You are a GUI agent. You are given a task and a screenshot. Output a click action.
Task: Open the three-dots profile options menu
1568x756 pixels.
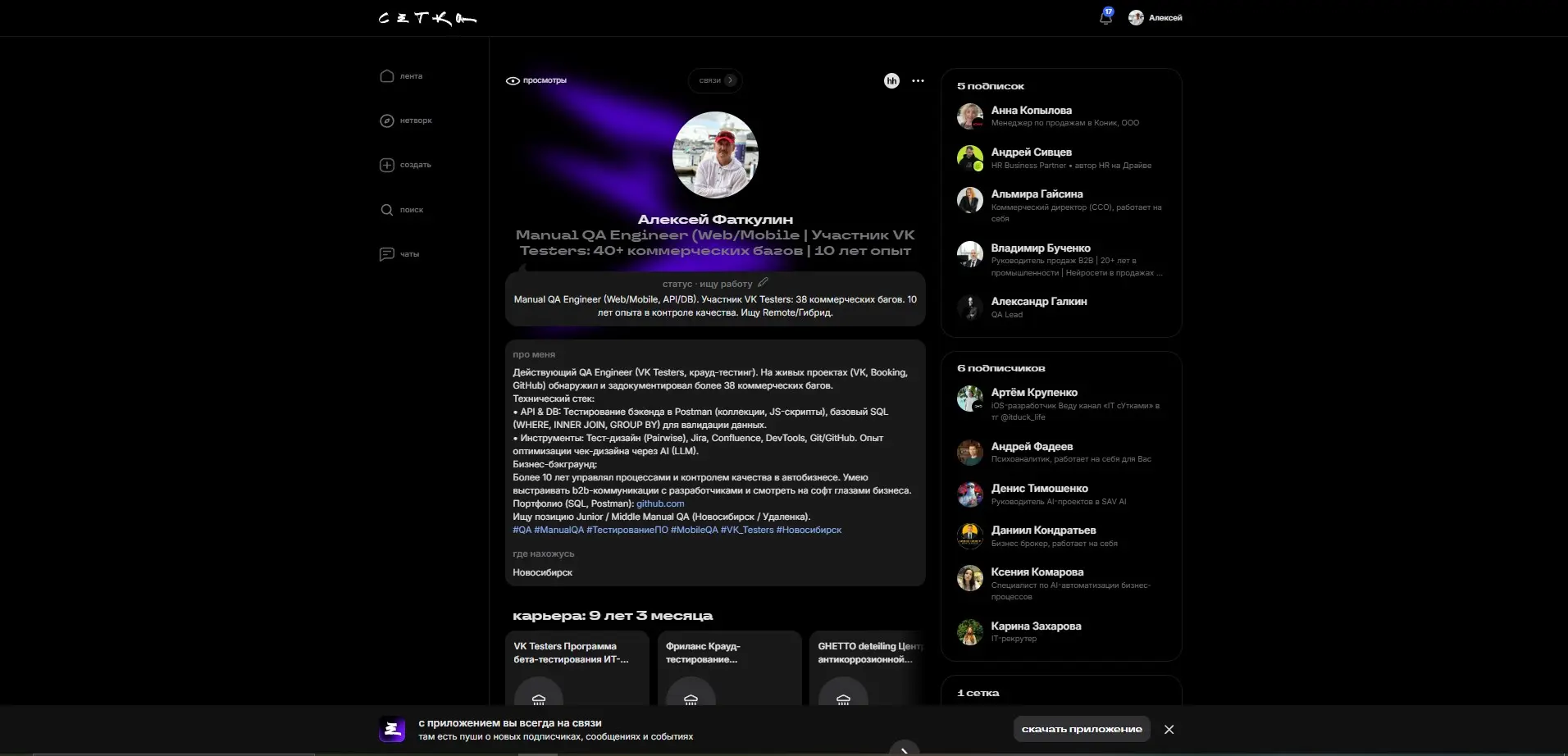coord(918,80)
